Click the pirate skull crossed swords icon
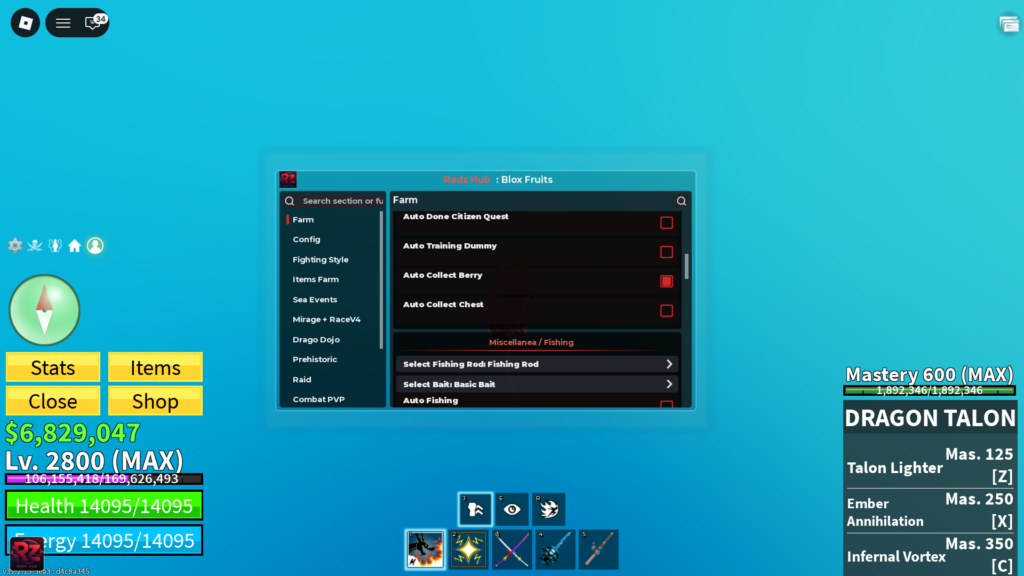The height and width of the screenshot is (576, 1024). [35, 246]
